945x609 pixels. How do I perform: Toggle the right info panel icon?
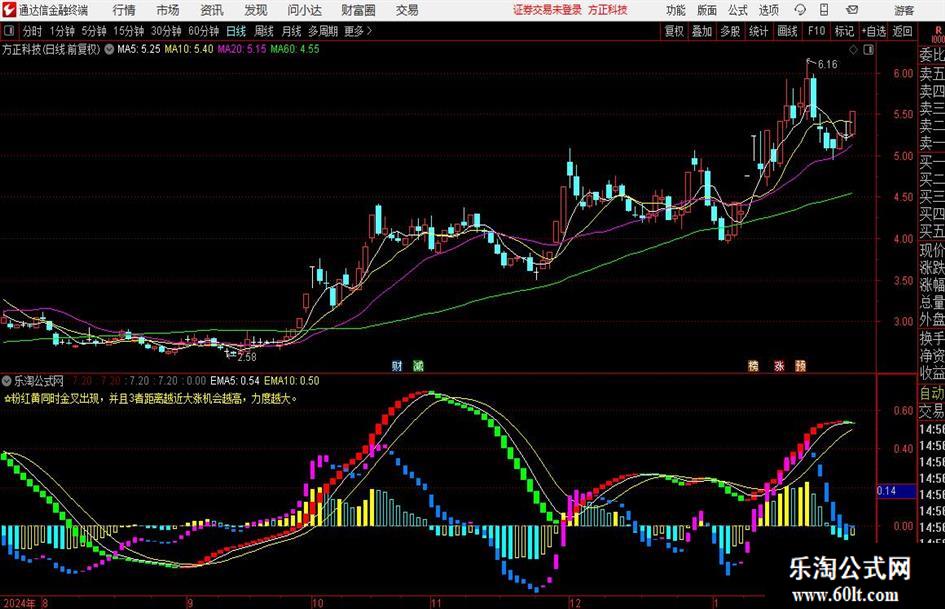click(x=868, y=50)
